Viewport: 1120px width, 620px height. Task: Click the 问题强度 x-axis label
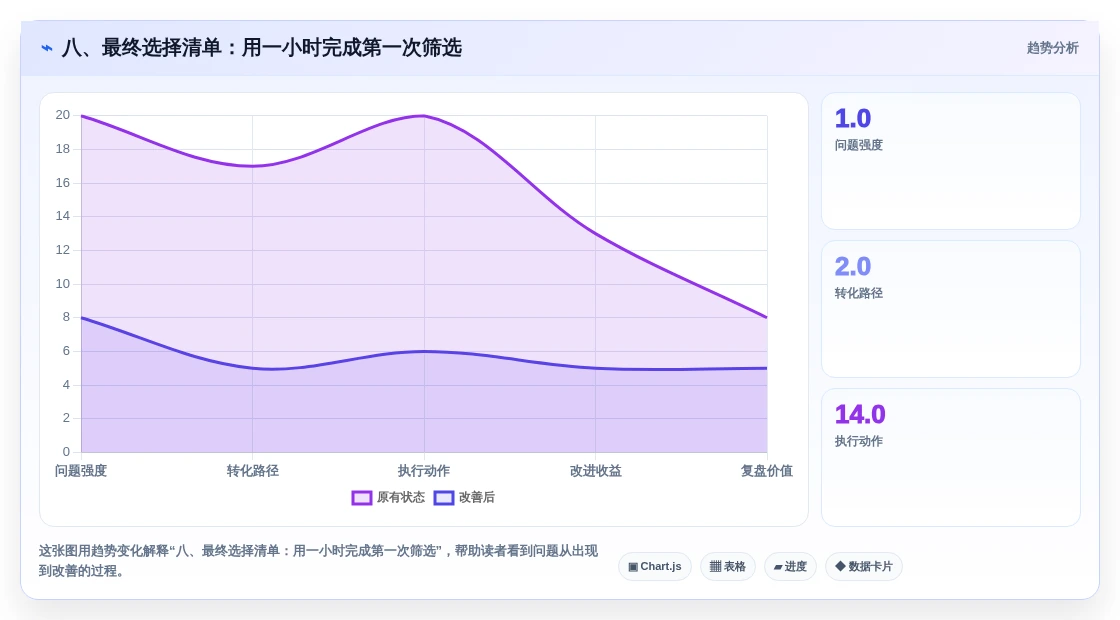81,471
